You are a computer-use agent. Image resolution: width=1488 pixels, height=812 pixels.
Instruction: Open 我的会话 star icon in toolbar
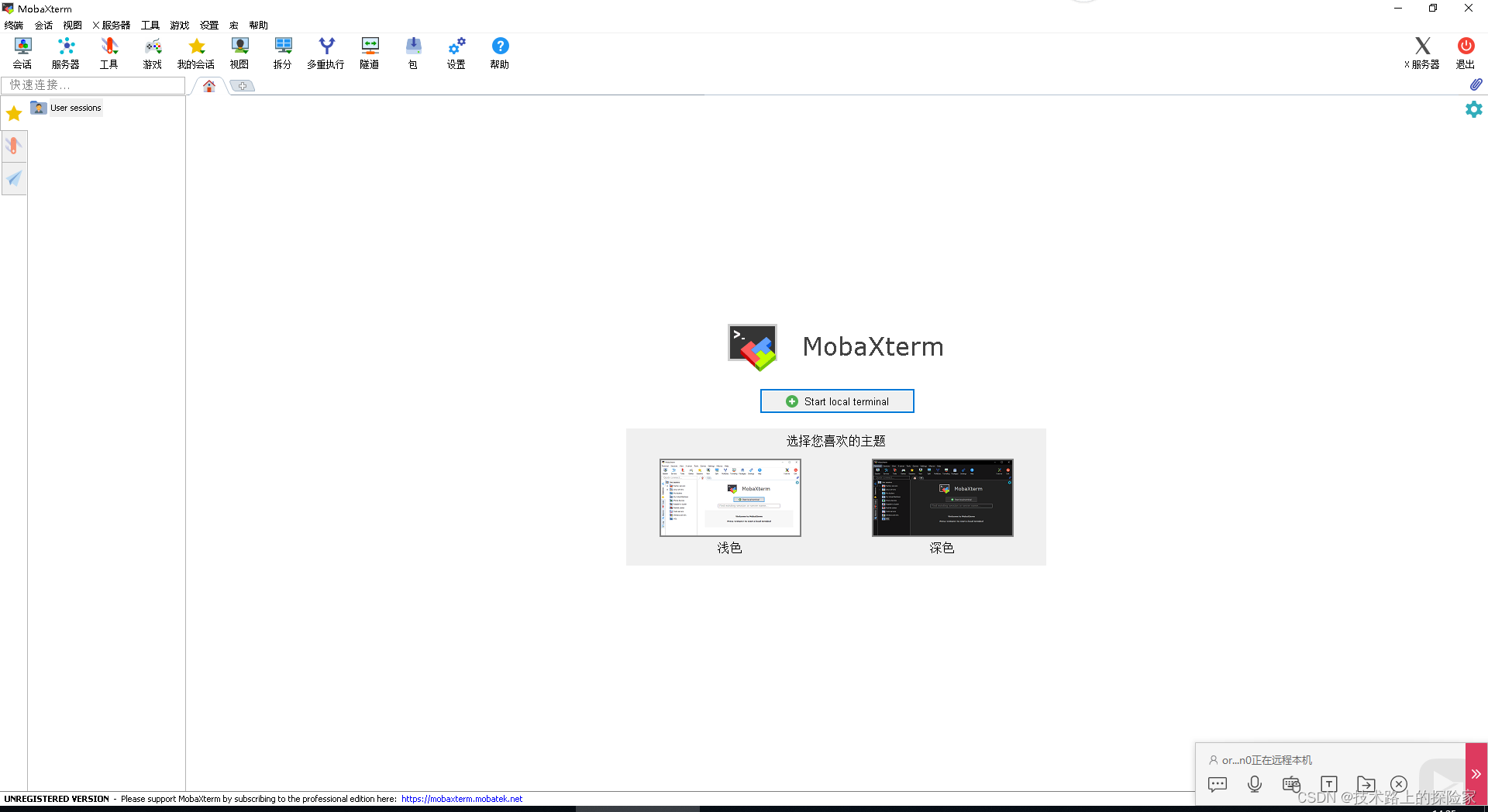tap(196, 53)
